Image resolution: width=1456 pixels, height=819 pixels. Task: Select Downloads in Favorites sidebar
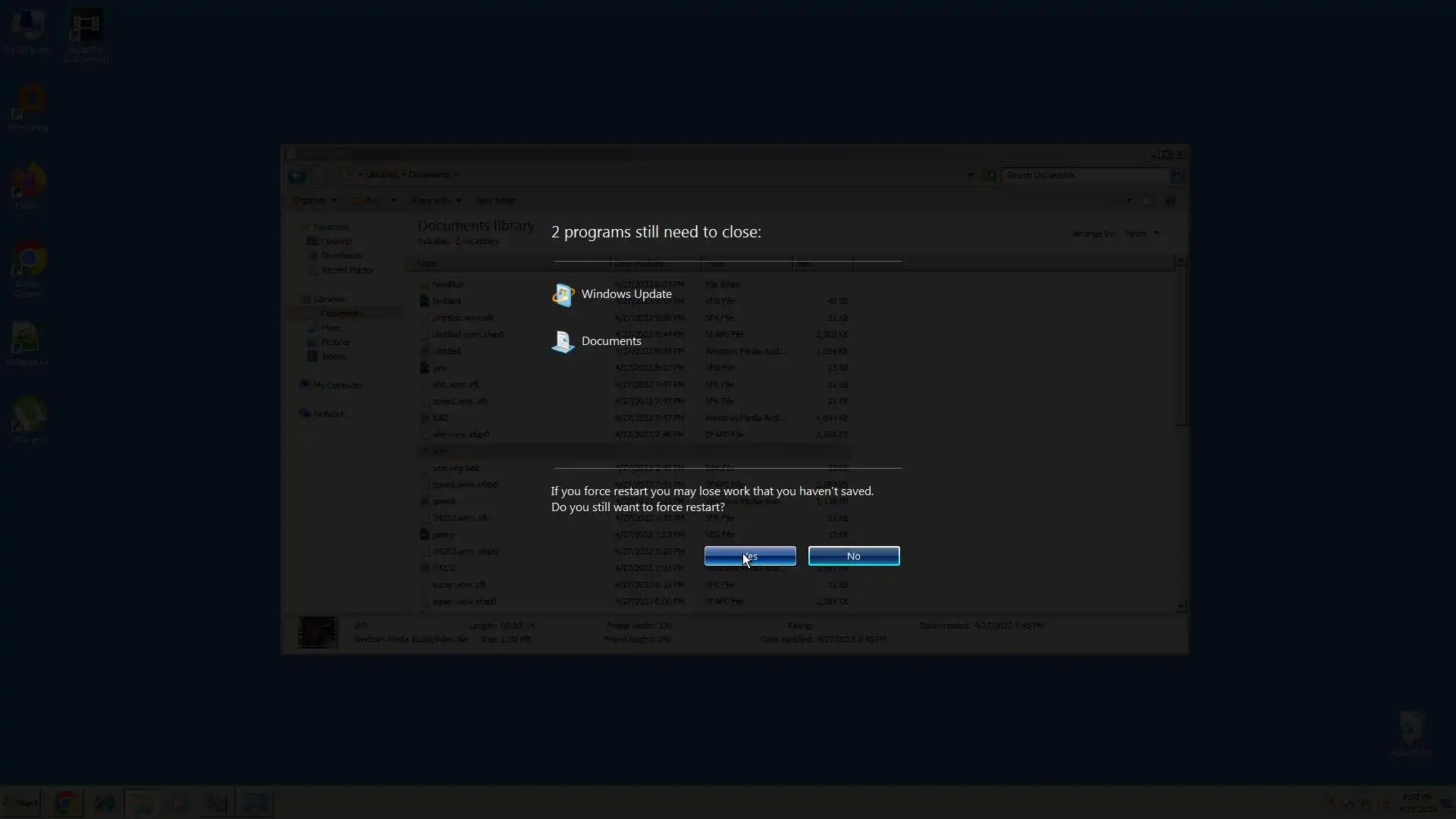tap(340, 256)
